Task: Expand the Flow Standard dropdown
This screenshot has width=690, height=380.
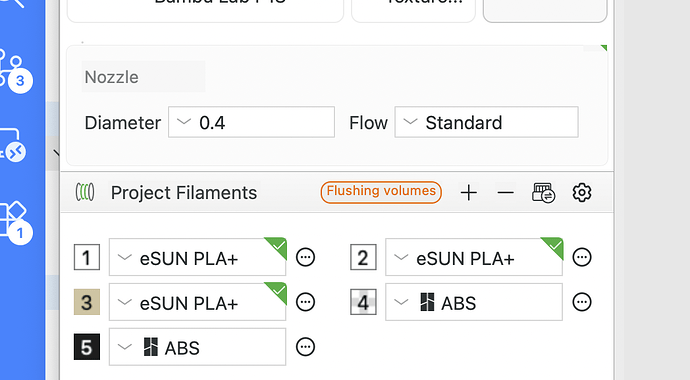Action: click(486, 122)
